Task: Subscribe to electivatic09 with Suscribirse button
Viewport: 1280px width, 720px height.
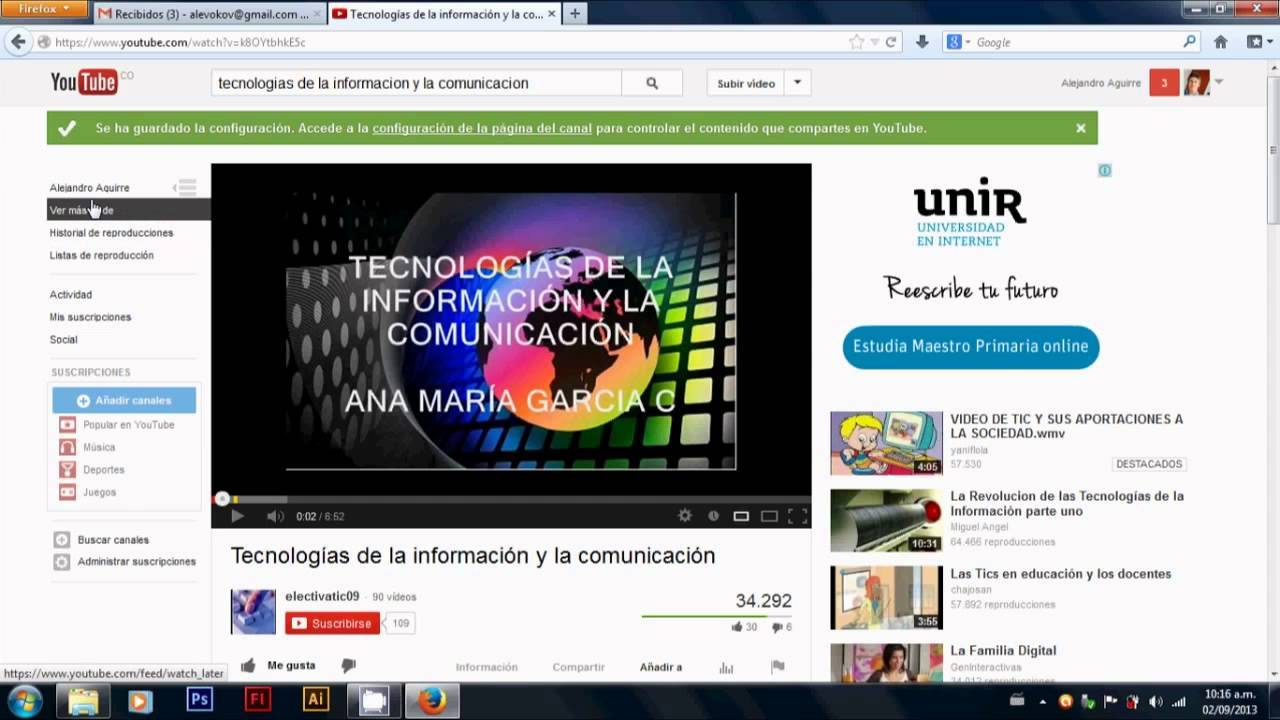Action: click(333, 623)
